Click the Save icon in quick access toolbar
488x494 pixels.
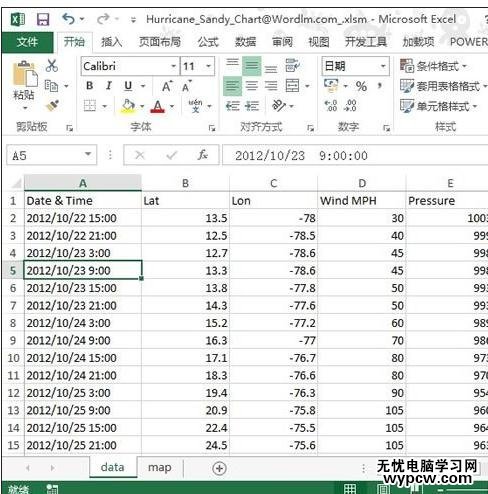tap(43, 19)
